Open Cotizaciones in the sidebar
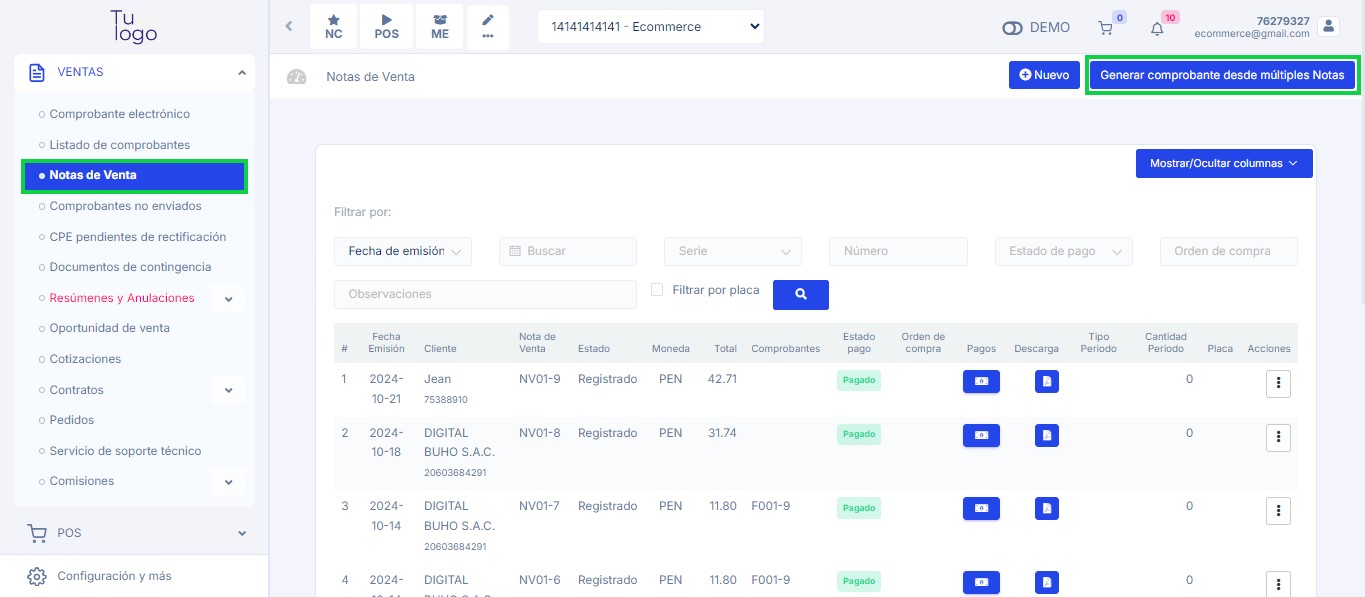The width and height of the screenshot is (1365, 597). (x=85, y=359)
